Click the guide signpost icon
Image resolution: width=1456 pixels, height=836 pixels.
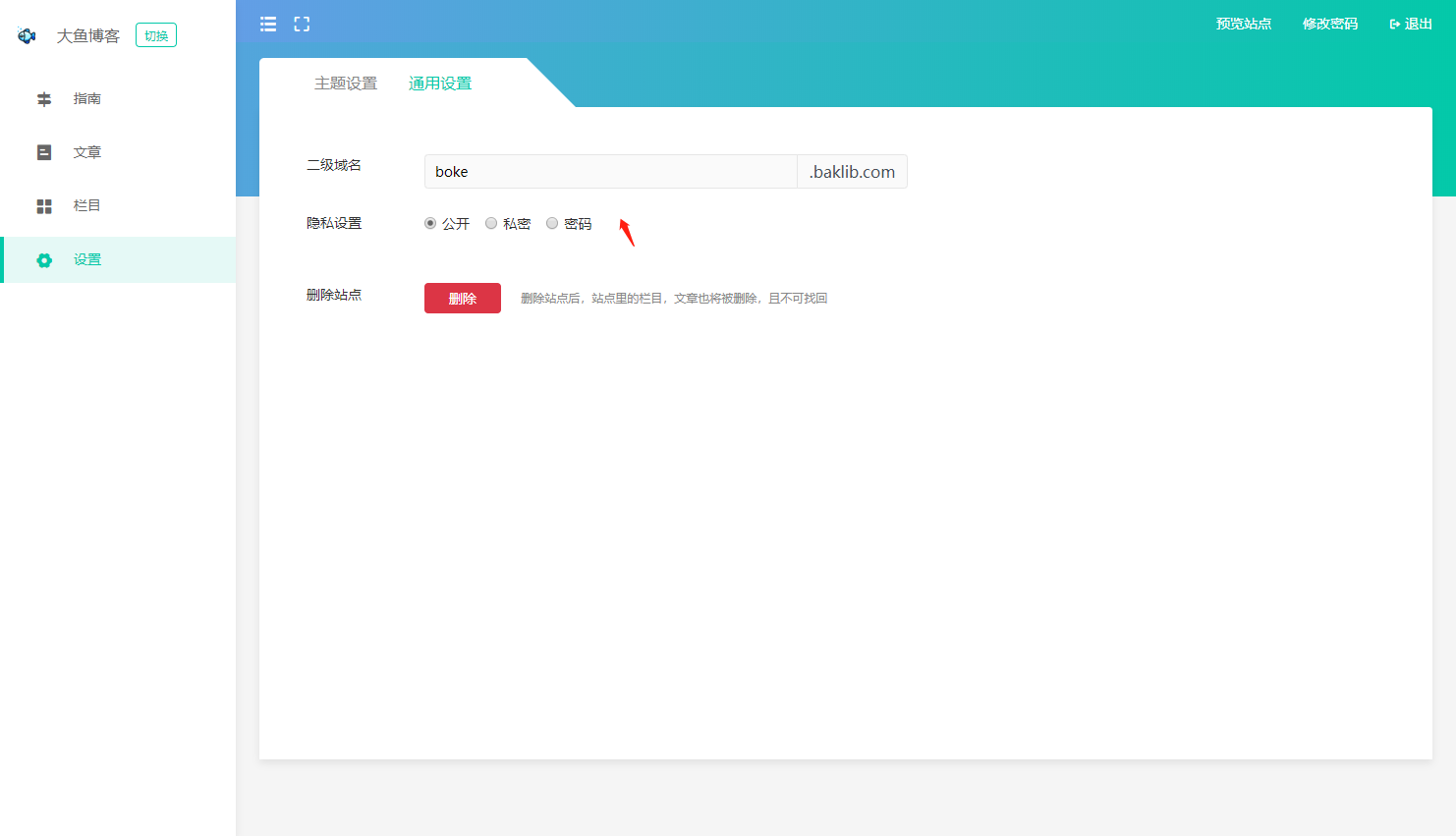tap(44, 99)
